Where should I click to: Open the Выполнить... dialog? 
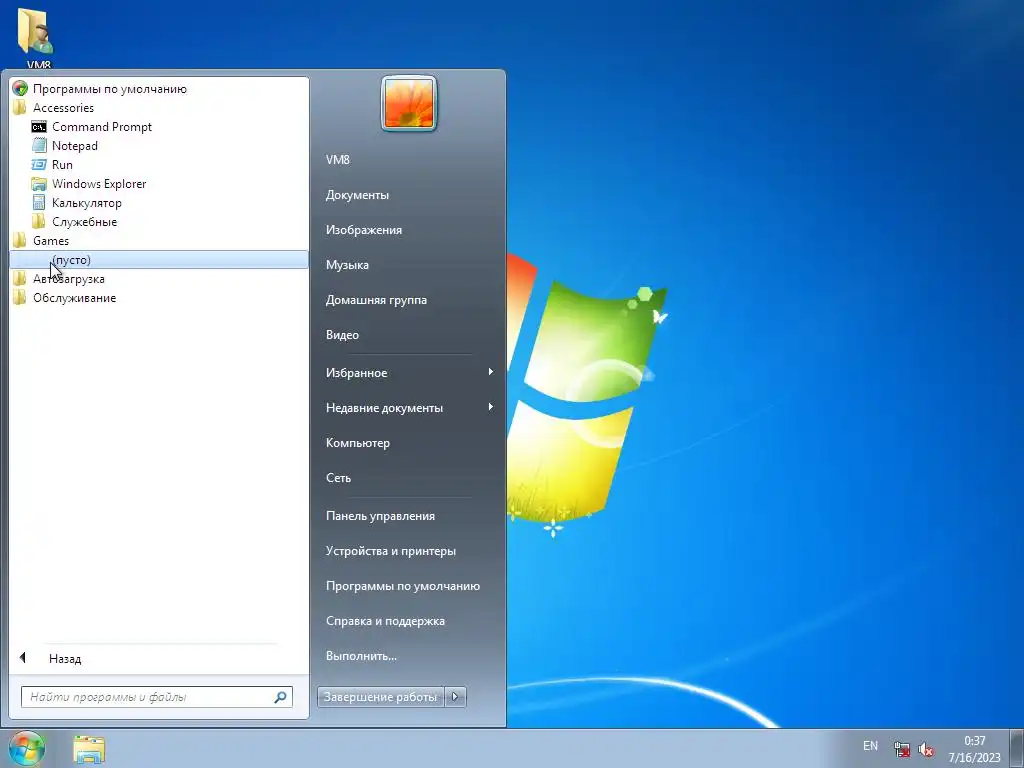pyautogui.click(x=361, y=656)
